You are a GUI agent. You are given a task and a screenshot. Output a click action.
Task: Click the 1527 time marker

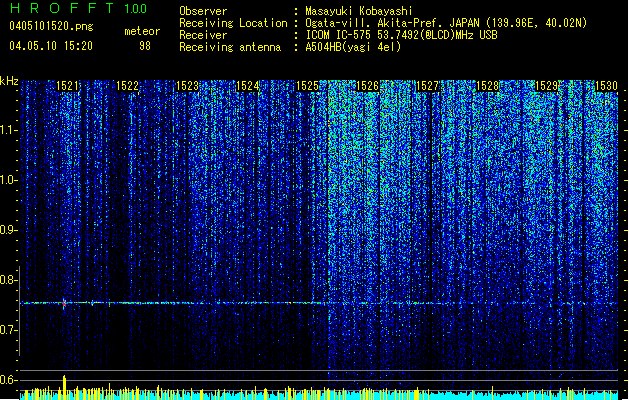pyautogui.click(x=428, y=86)
